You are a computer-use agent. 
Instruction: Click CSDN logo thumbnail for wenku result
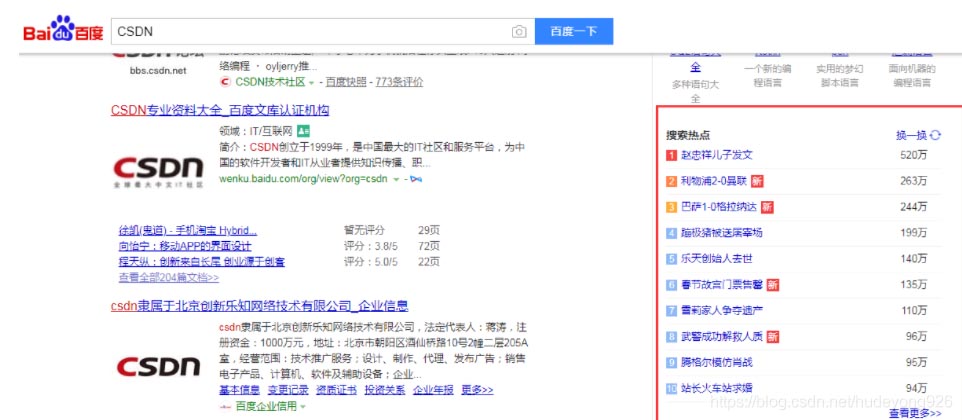[x=158, y=168]
